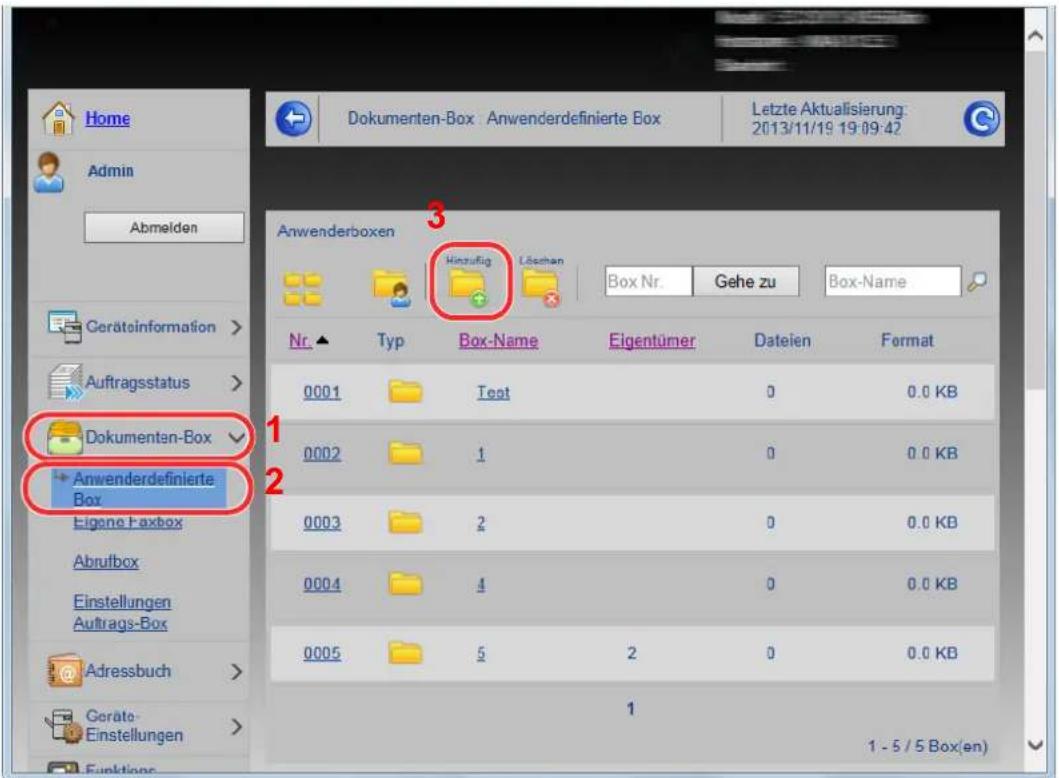The width and height of the screenshot is (1059, 778).
Task: Delete a box with Löschen icon
Action: click(x=541, y=288)
